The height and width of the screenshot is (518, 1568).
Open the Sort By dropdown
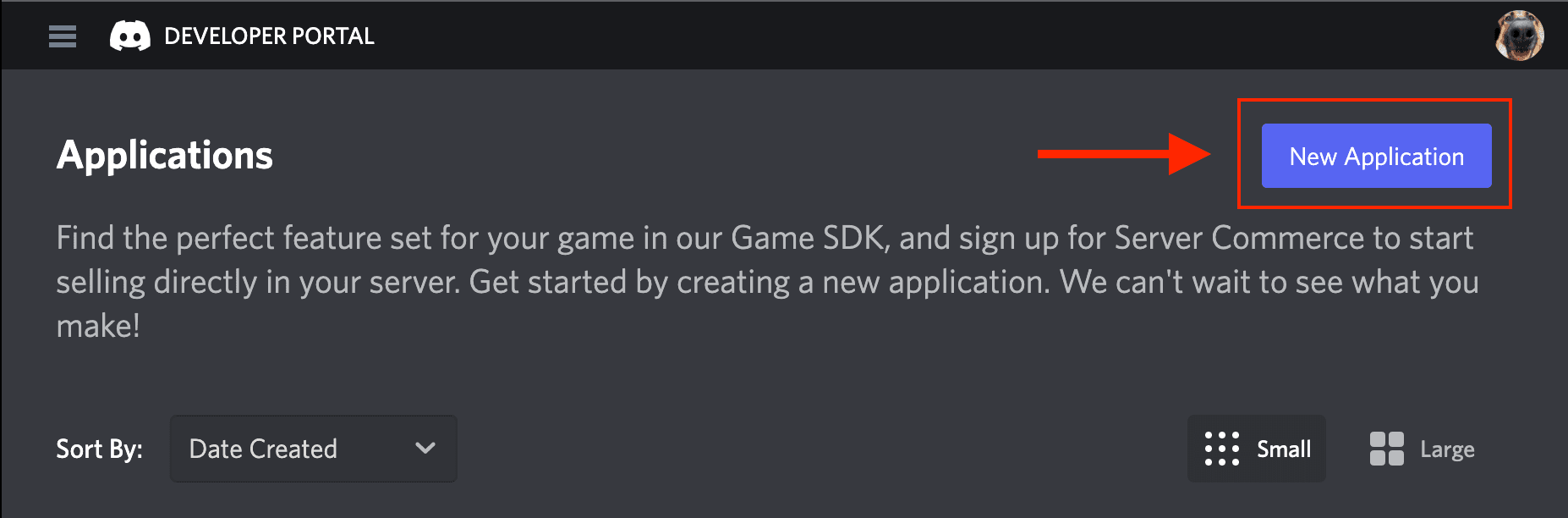[314, 449]
